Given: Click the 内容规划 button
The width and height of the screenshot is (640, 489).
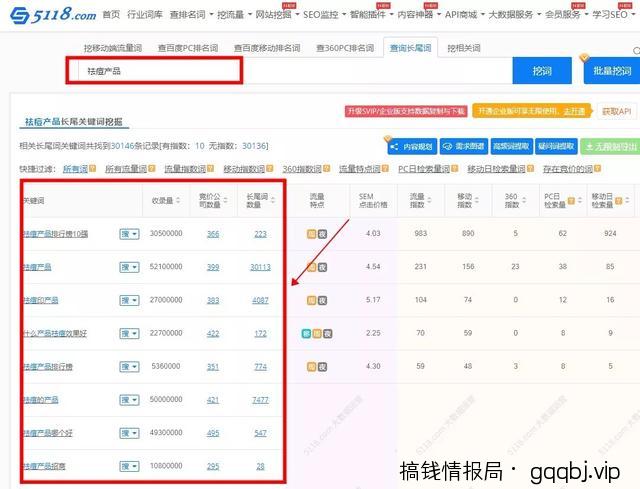Looking at the screenshot, I should [412, 146].
